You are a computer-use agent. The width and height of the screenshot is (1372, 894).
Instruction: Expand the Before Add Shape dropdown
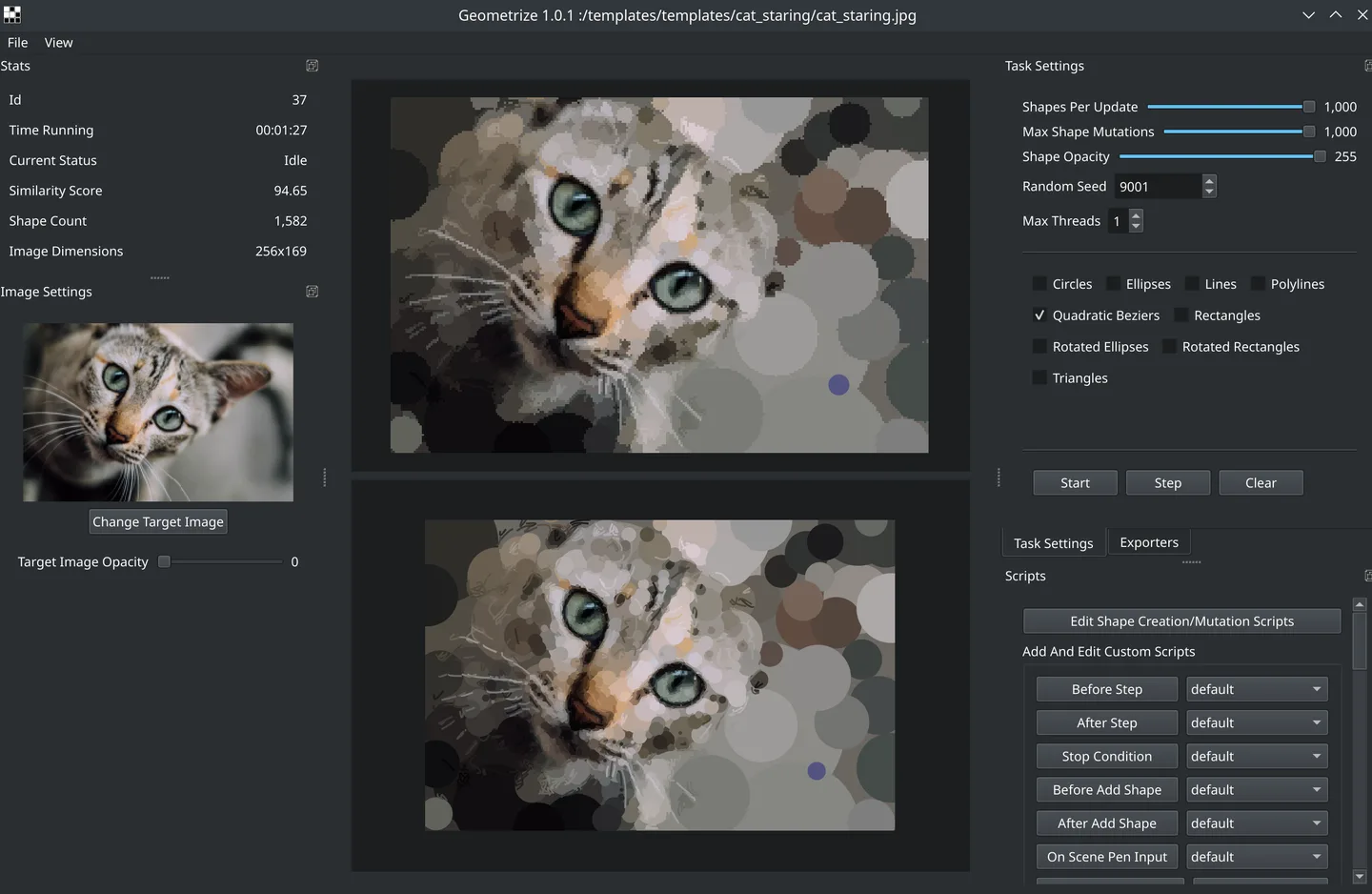click(x=1257, y=789)
